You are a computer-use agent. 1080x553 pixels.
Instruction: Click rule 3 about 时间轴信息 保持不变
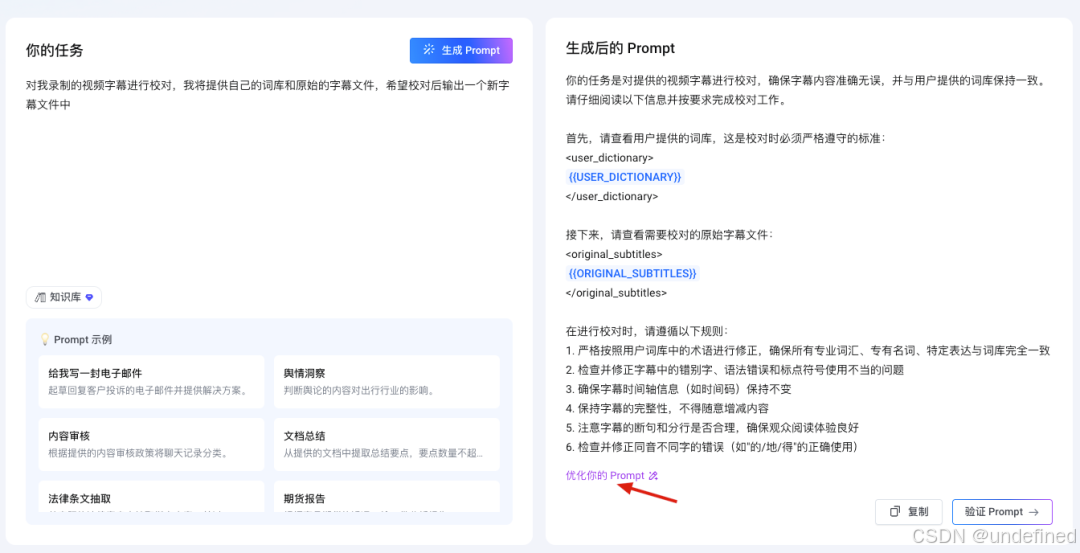pos(678,389)
